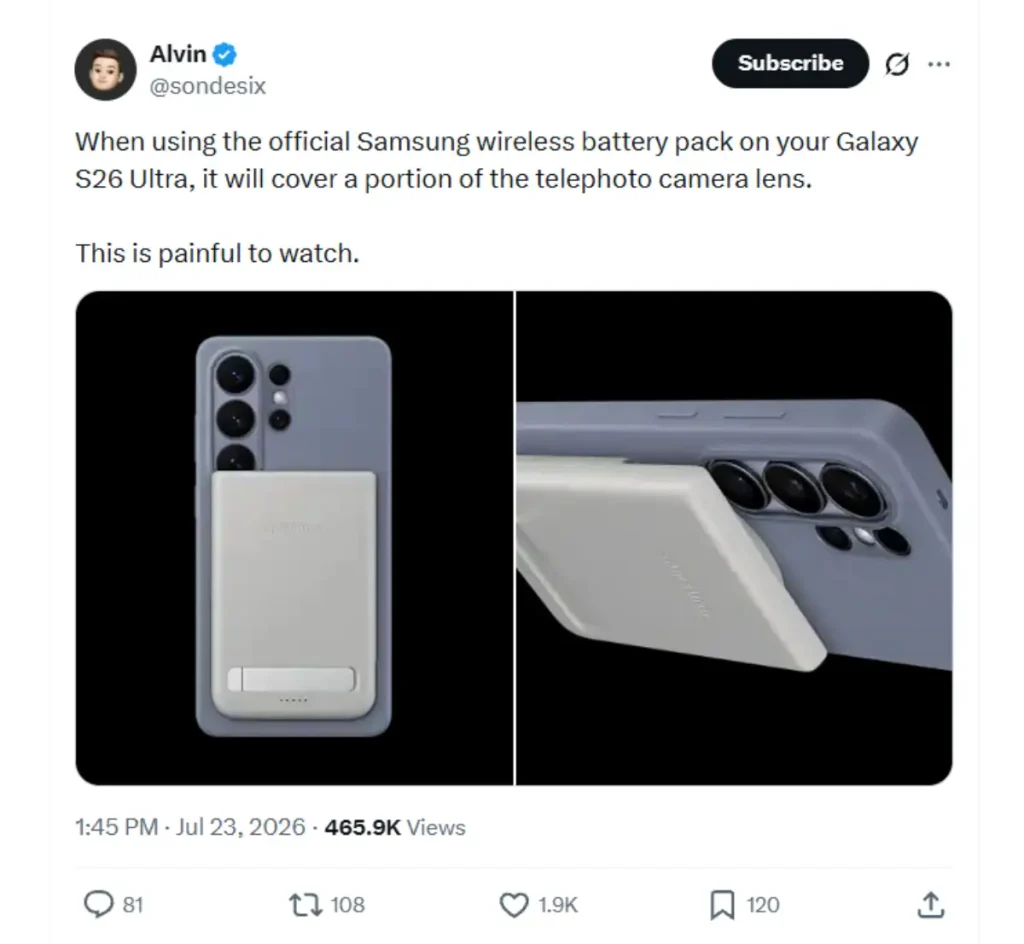Bookmark the tweet

[722, 905]
